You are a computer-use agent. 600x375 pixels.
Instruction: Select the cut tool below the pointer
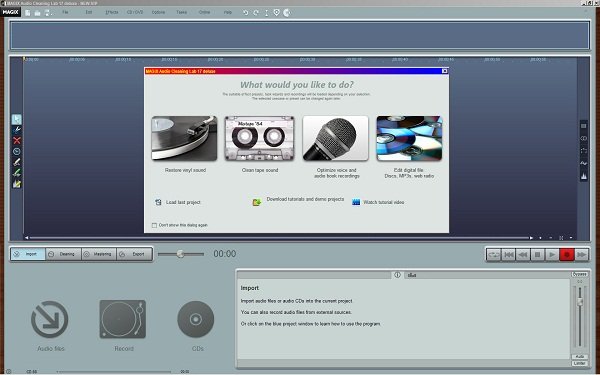click(x=16, y=130)
